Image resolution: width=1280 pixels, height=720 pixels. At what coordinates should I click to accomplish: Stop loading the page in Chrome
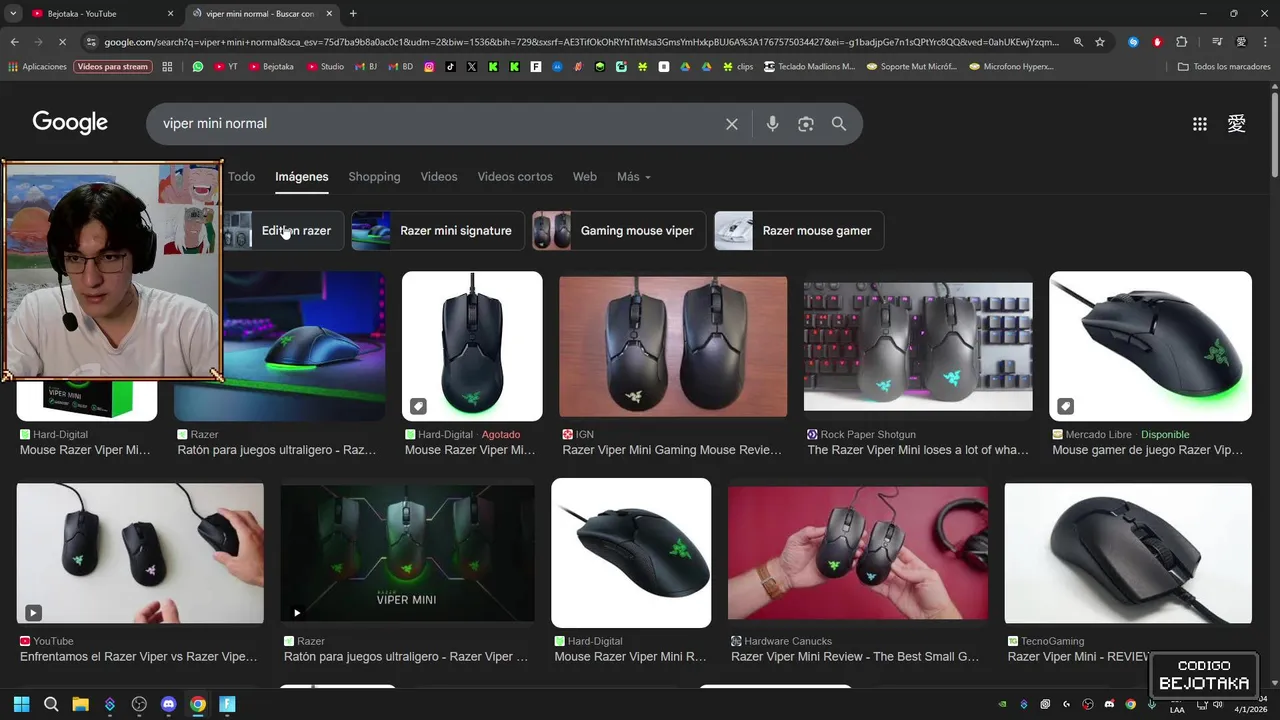coord(62,42)
